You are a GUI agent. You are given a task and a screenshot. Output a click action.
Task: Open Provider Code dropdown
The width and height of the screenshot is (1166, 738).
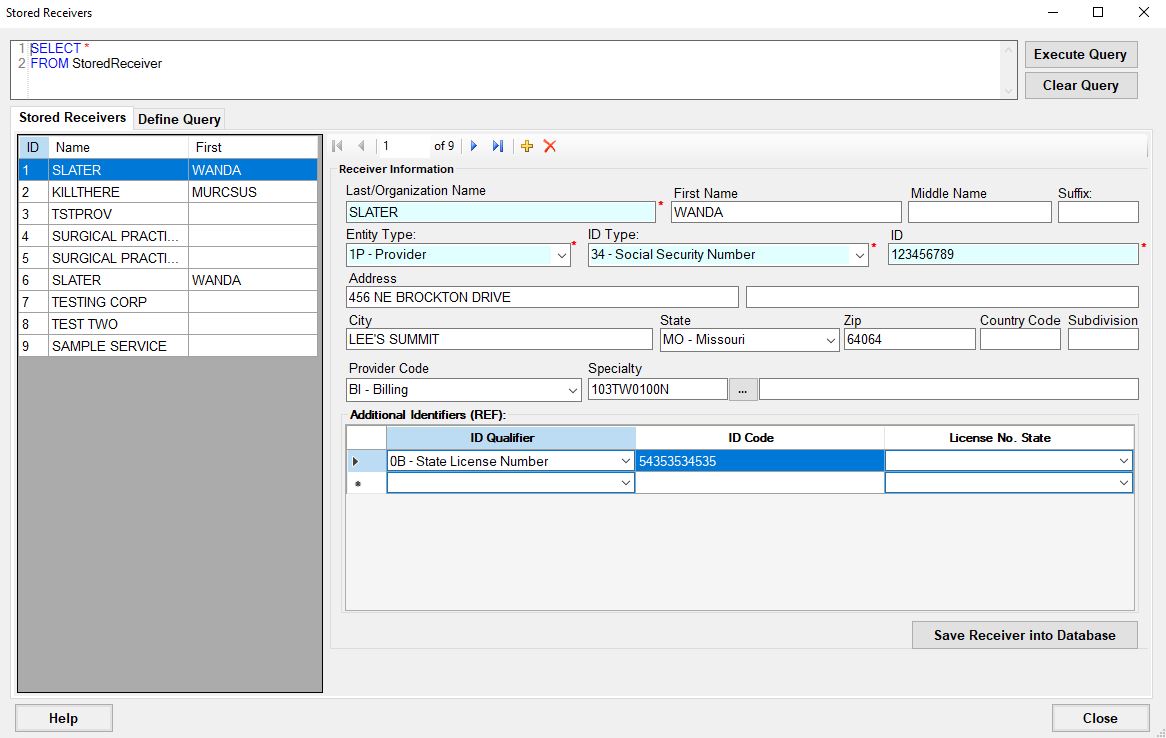pos(573,390)
